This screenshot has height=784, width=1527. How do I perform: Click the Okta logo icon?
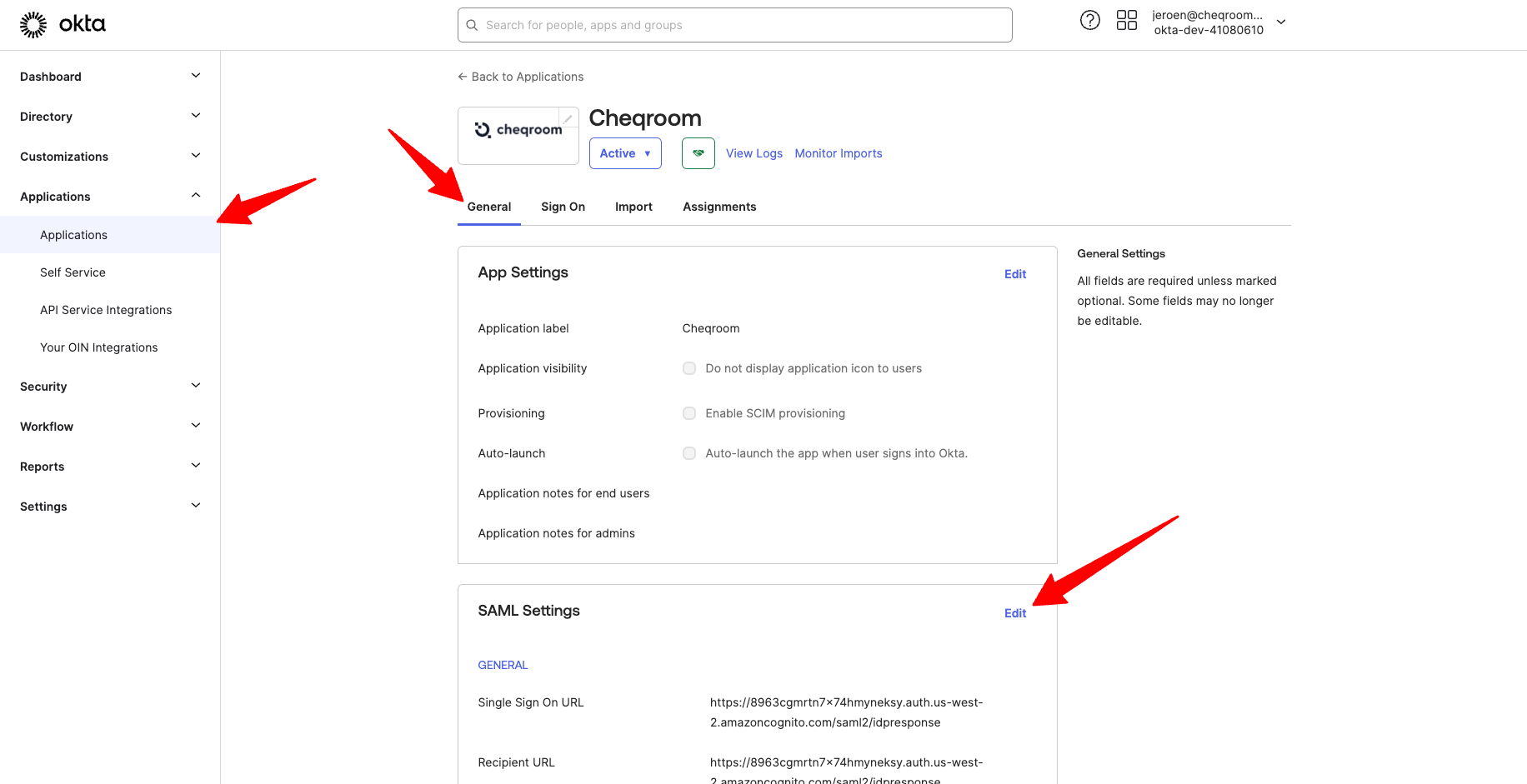pos(33,25)
